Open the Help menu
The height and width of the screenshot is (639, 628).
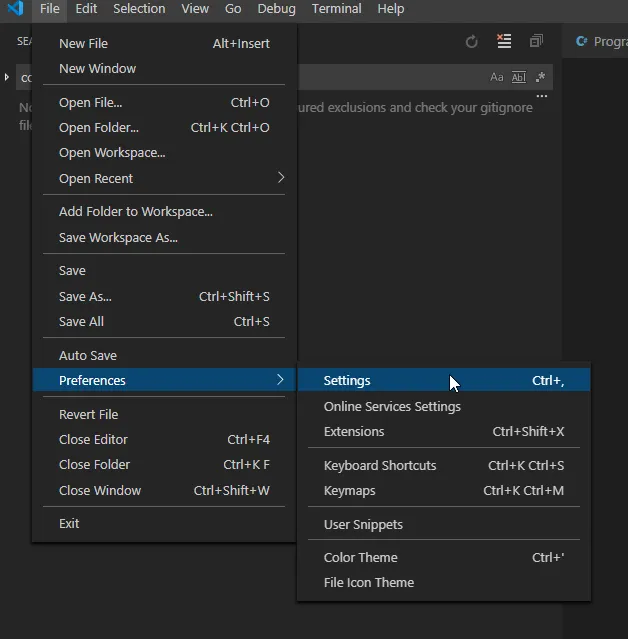(x=390, y=9)
